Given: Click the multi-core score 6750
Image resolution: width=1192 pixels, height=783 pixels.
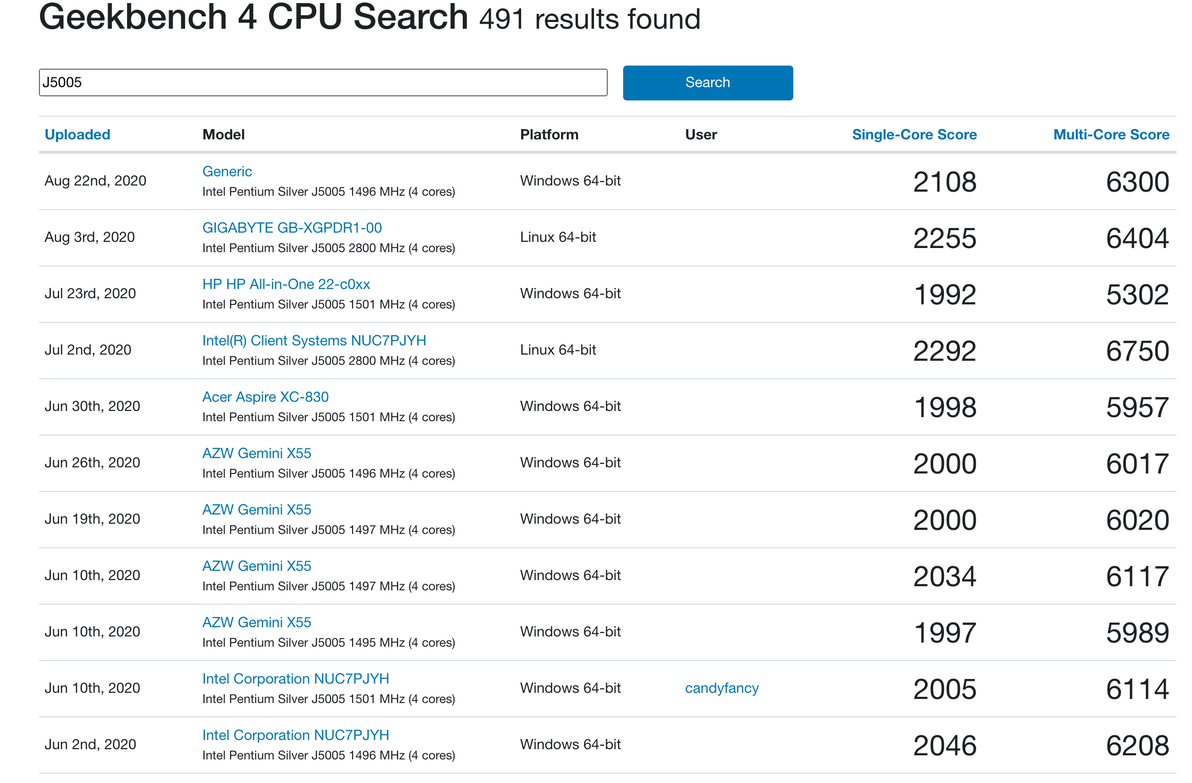Looking at the screenshot, I should [1137, 351].
